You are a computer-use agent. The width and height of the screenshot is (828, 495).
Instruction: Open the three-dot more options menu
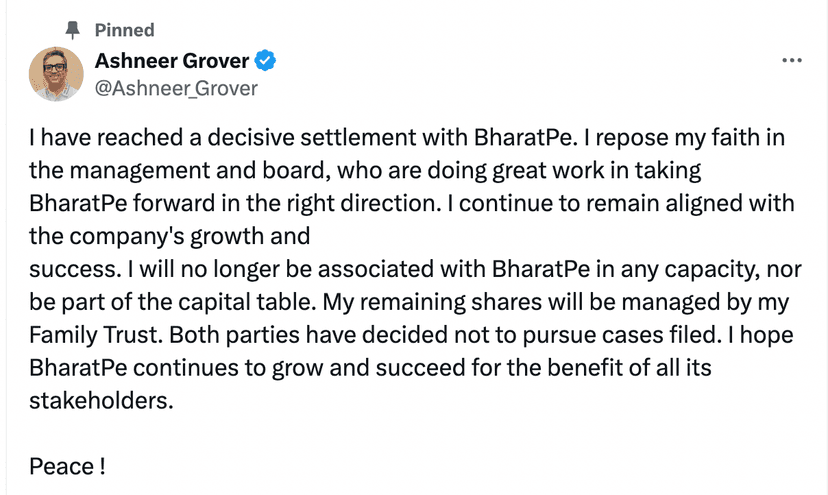point(792,60)
